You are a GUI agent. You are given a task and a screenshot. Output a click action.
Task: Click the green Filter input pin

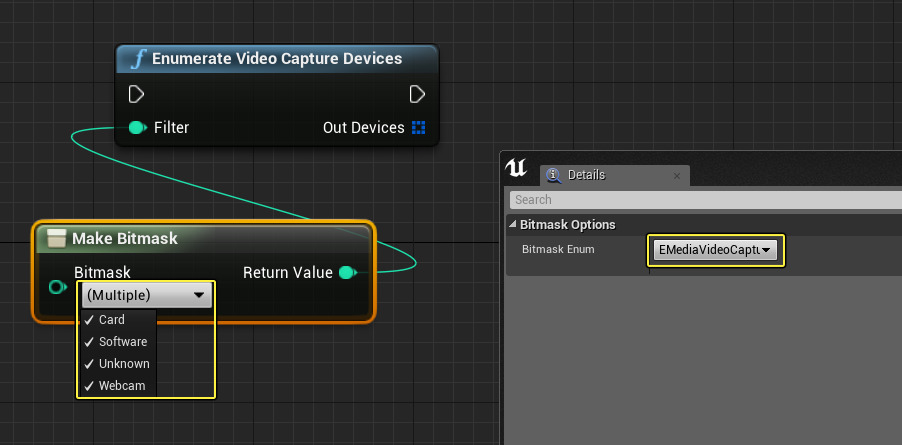138,128
